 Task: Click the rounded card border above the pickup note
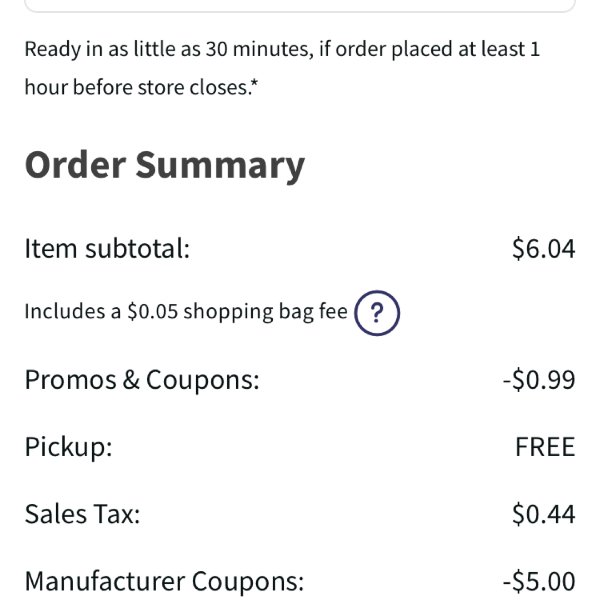click(x=300, y=7)
